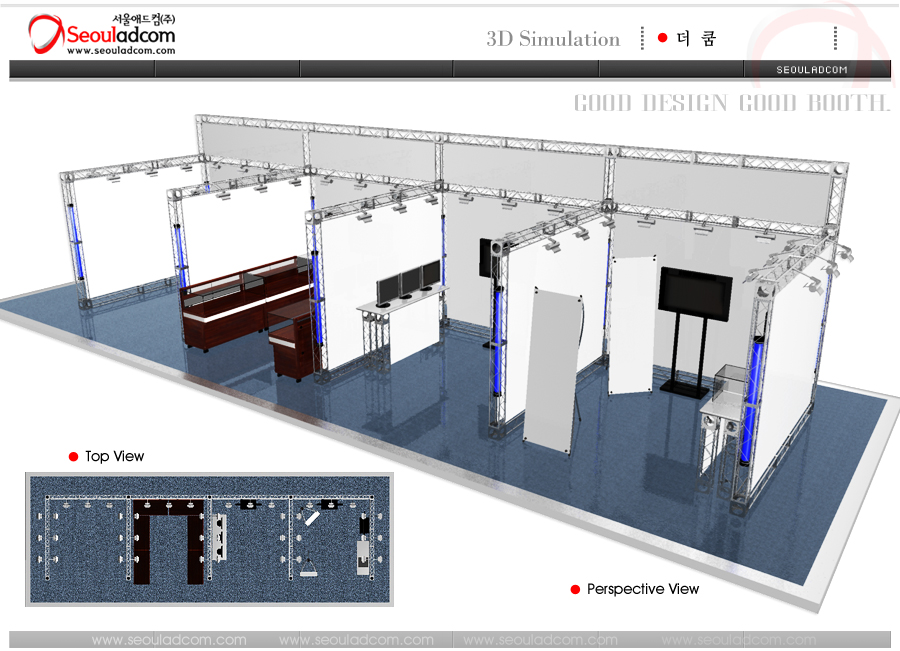This screenshot has width=900, height=651.
Task: Click the red bullet beside Top View
Action: tap(73, 456)
